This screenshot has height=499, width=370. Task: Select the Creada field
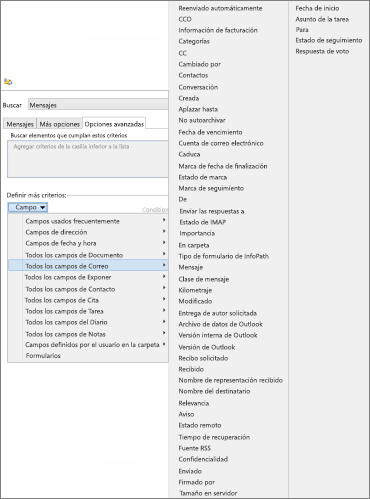189,98
